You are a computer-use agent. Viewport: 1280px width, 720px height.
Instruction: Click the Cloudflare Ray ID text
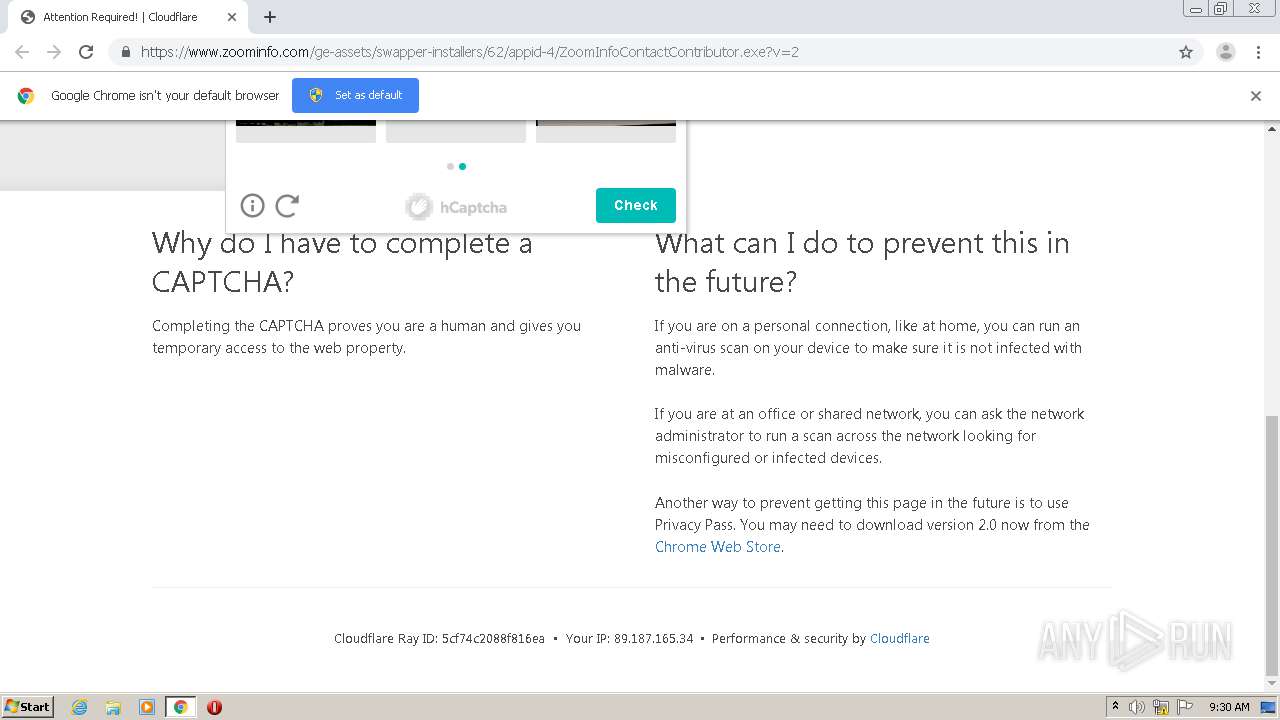[439, 638]
